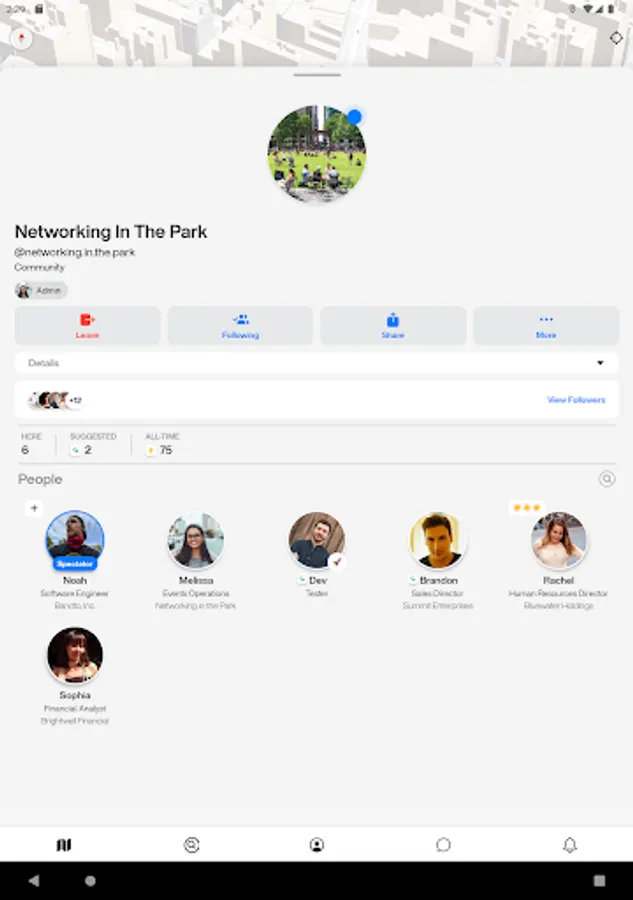This screenshot has width=633, height=900.
Task: Tap the bottom sheet grab handle
Action: coord(317,75)
